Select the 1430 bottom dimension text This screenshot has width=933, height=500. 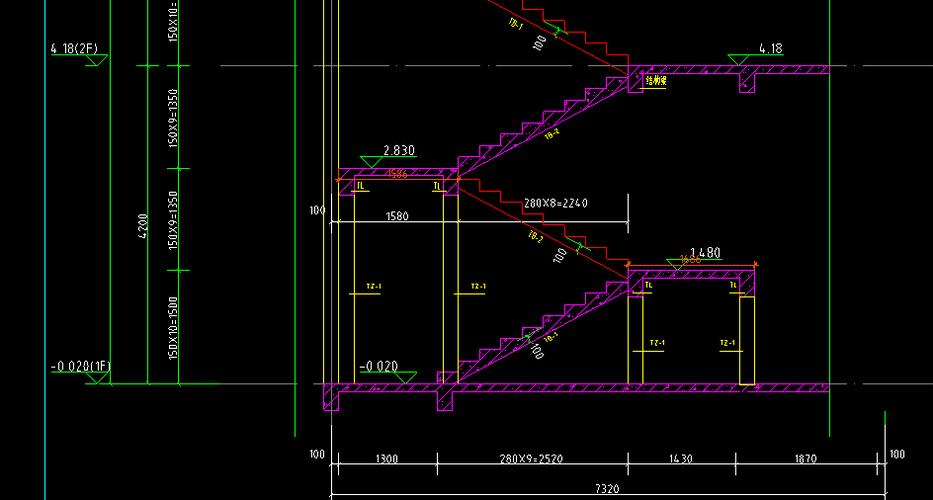click(681, 459)
